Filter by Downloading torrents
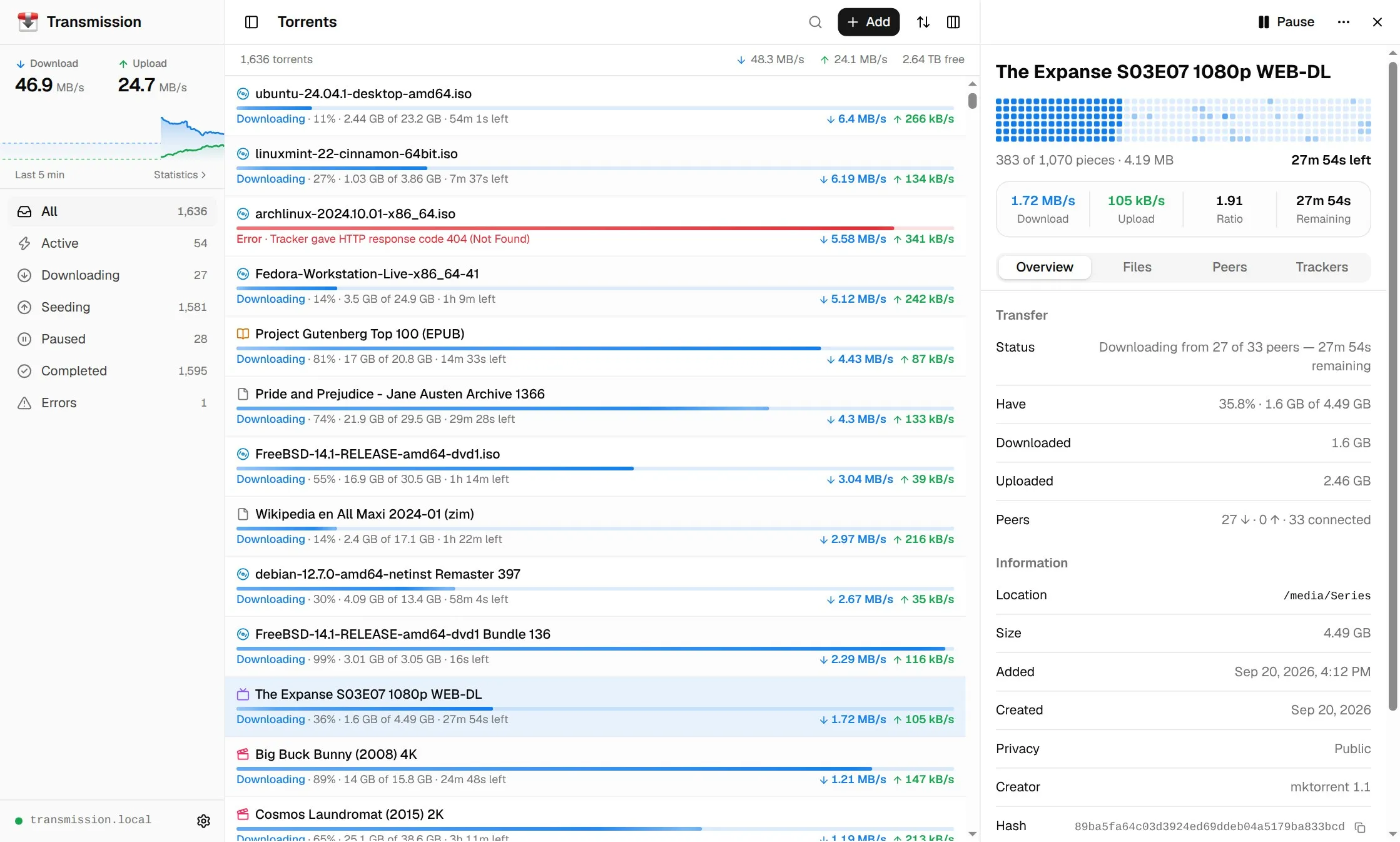 [x=112, y=275]
